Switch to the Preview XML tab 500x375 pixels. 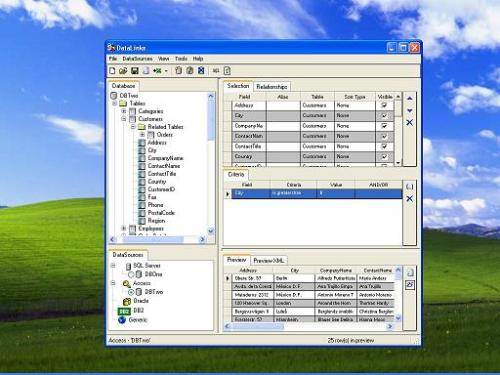pyautogui.click(x=269, y=260)
